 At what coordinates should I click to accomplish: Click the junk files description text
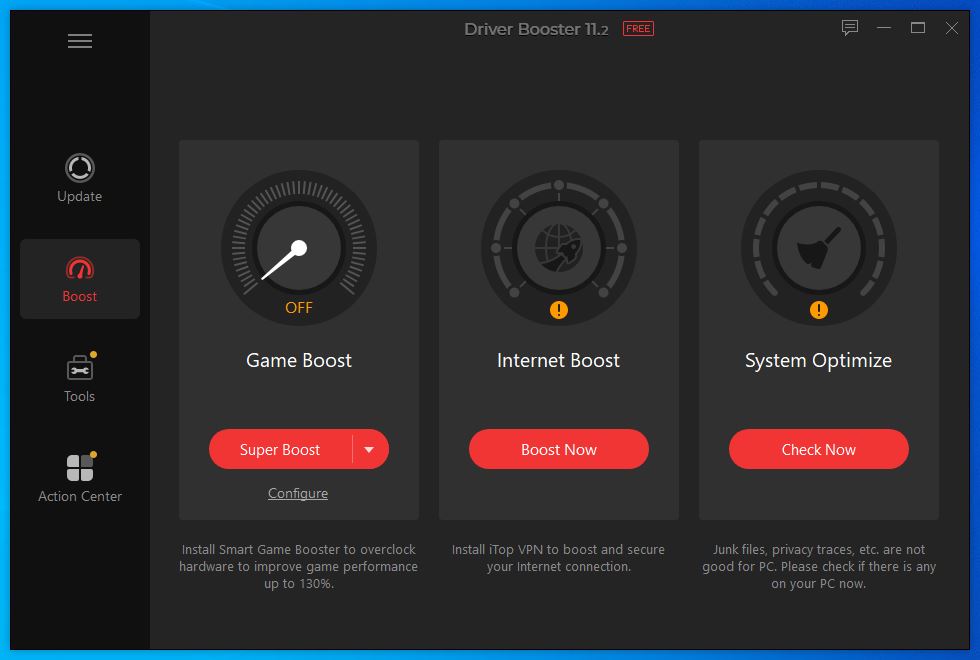click(819, 566)
